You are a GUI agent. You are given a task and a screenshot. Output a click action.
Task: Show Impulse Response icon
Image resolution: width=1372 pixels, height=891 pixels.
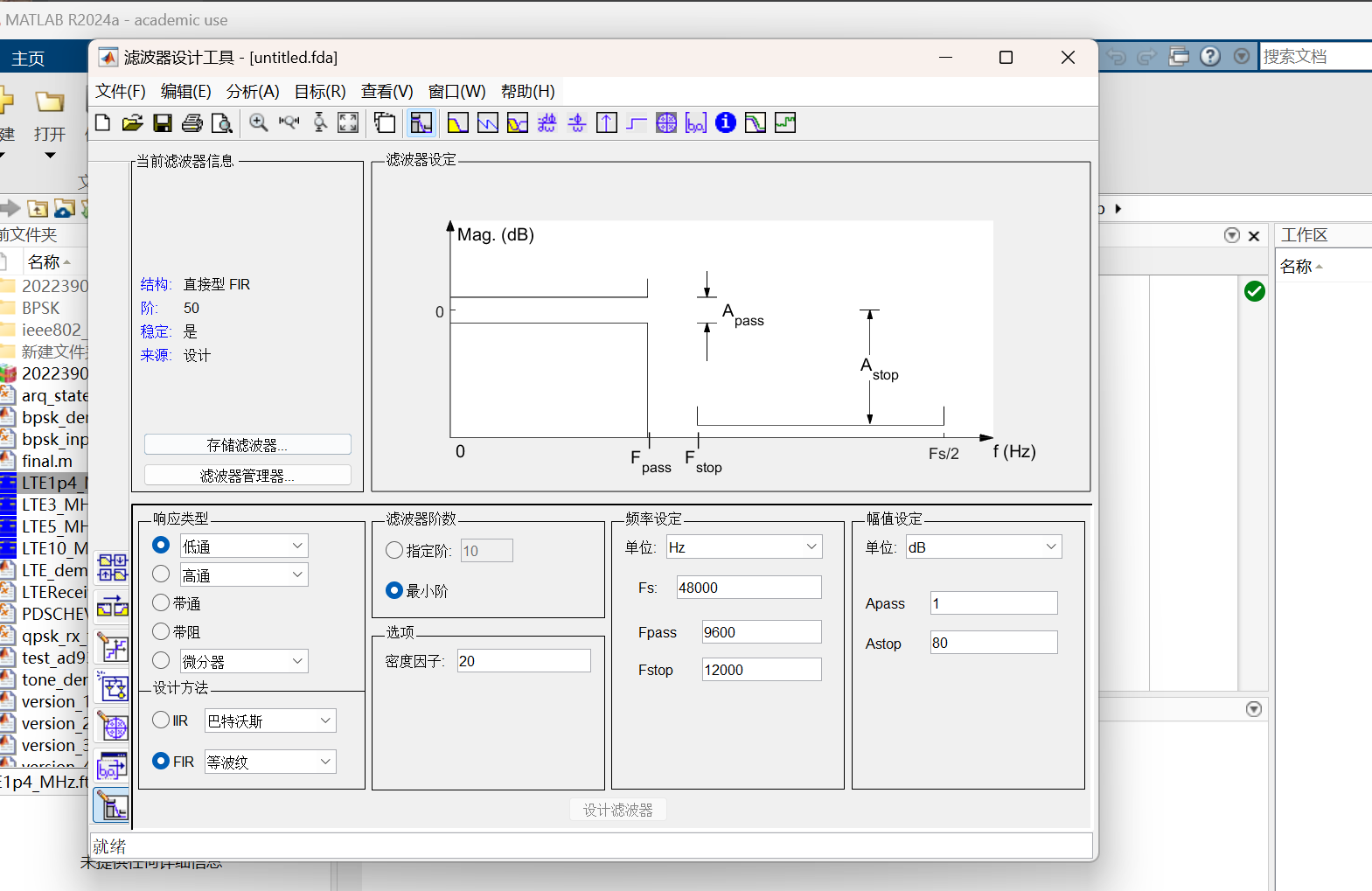607,123
